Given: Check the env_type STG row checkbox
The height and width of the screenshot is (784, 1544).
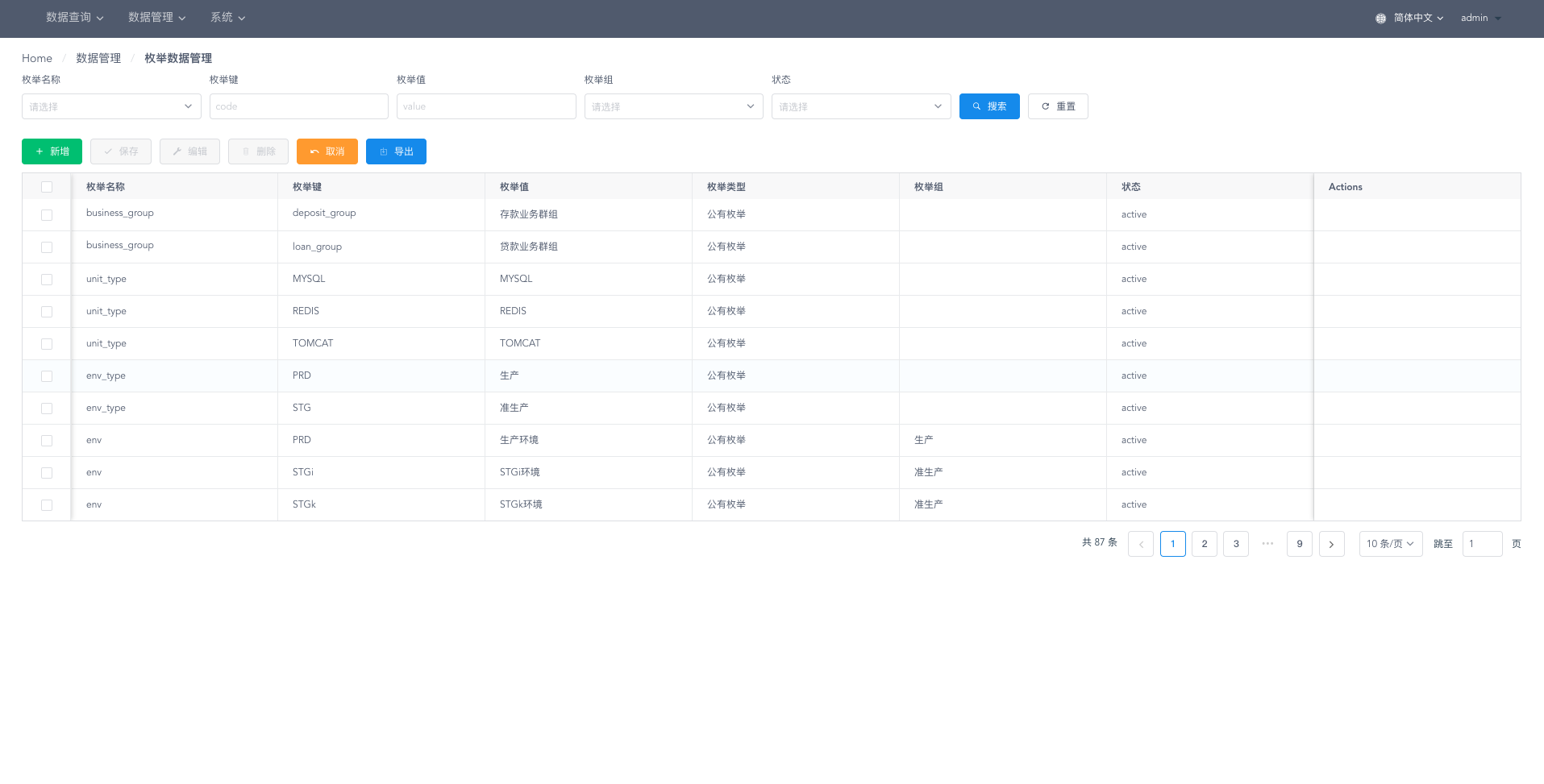Looking at the screenshot, I should [x=47, y=409].
